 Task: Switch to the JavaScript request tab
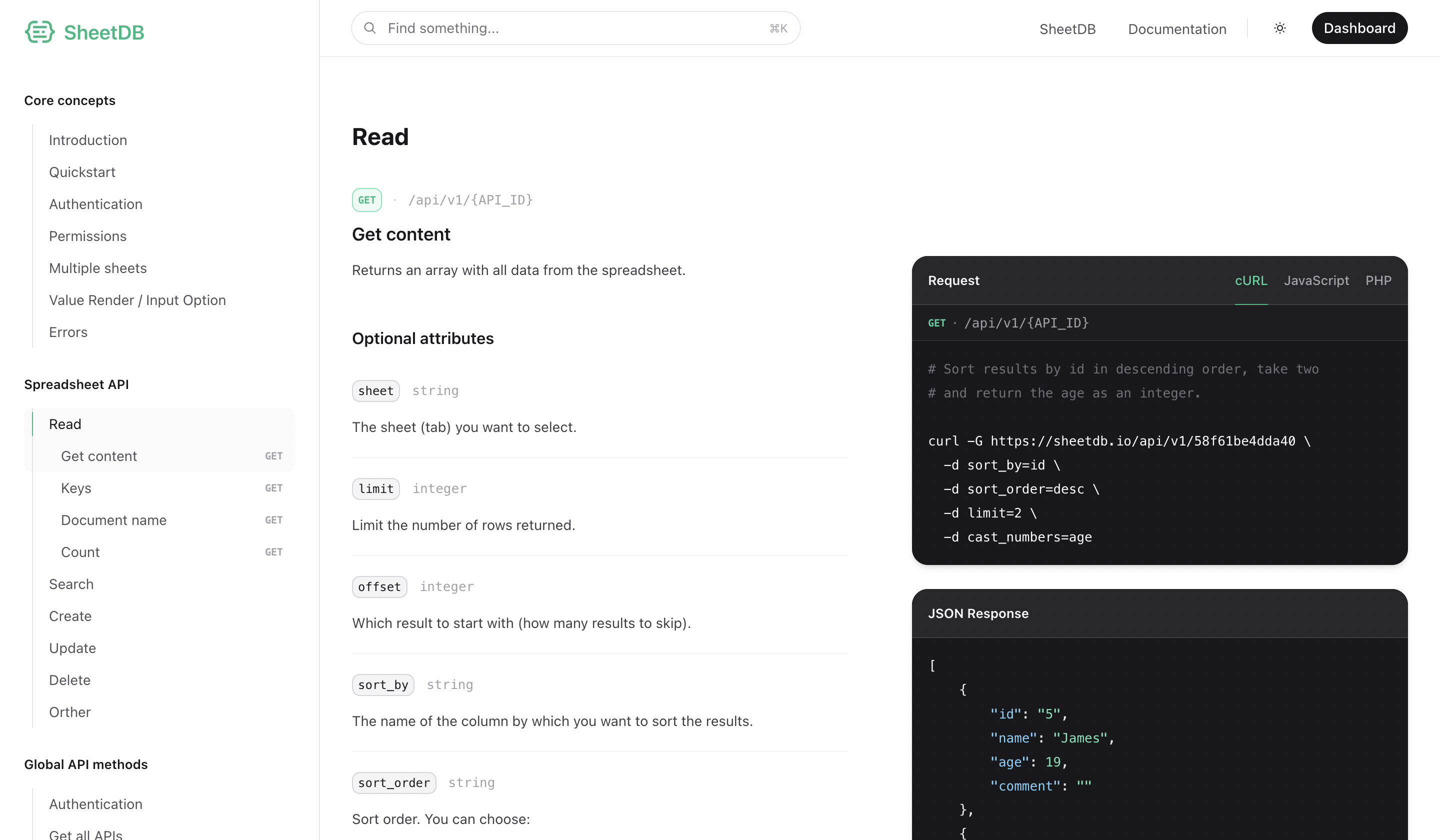pyautogui.click(x=1316, y=280)
